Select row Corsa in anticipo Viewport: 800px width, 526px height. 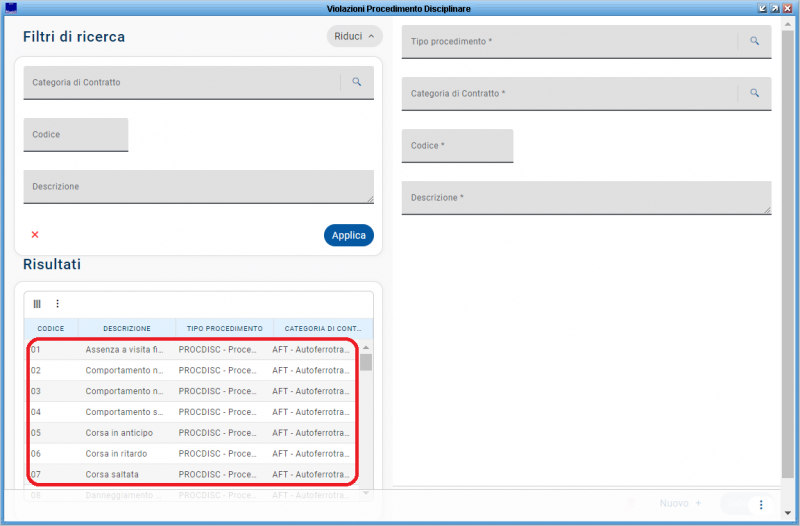coord(192,433)
